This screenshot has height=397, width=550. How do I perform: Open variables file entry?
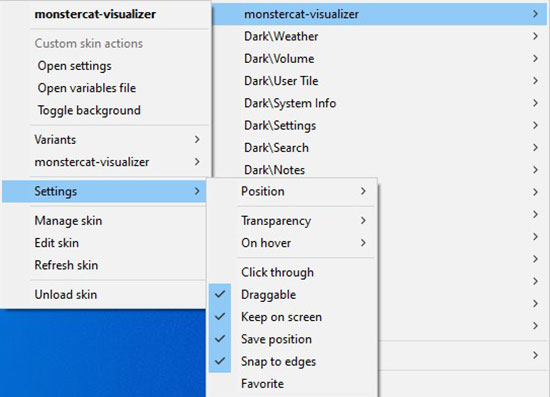[x=105, y=88]
